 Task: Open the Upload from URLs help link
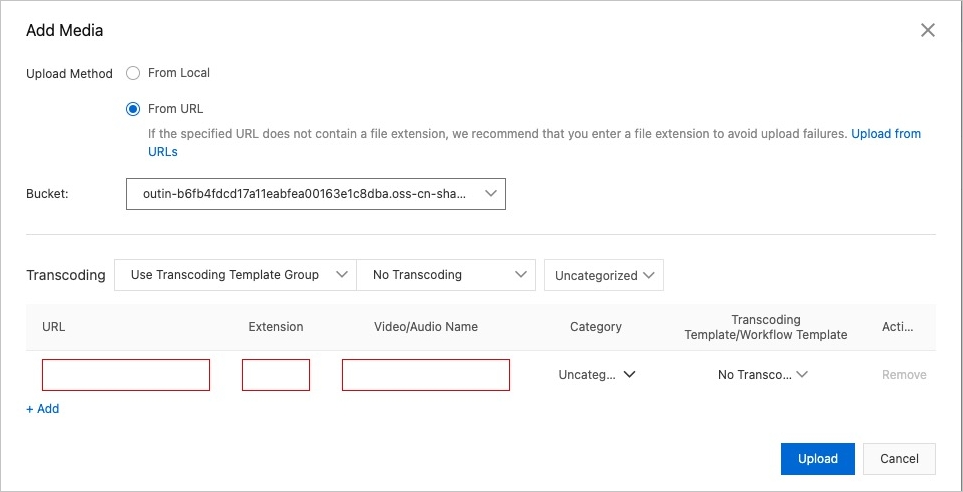pyautogui.click(x=885, y=134)
